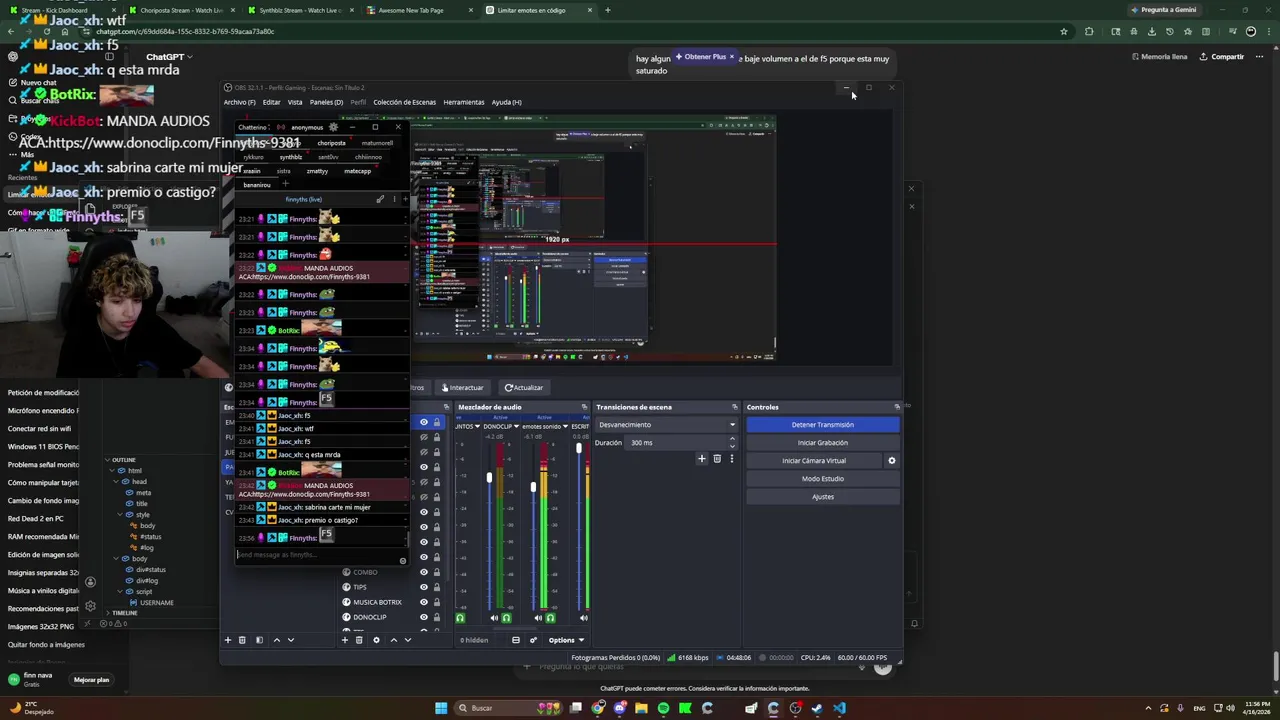This screenshot has width=1280, height=720.
Task: Toggle audio mixer layout icon
Action: tap(516, 640)
